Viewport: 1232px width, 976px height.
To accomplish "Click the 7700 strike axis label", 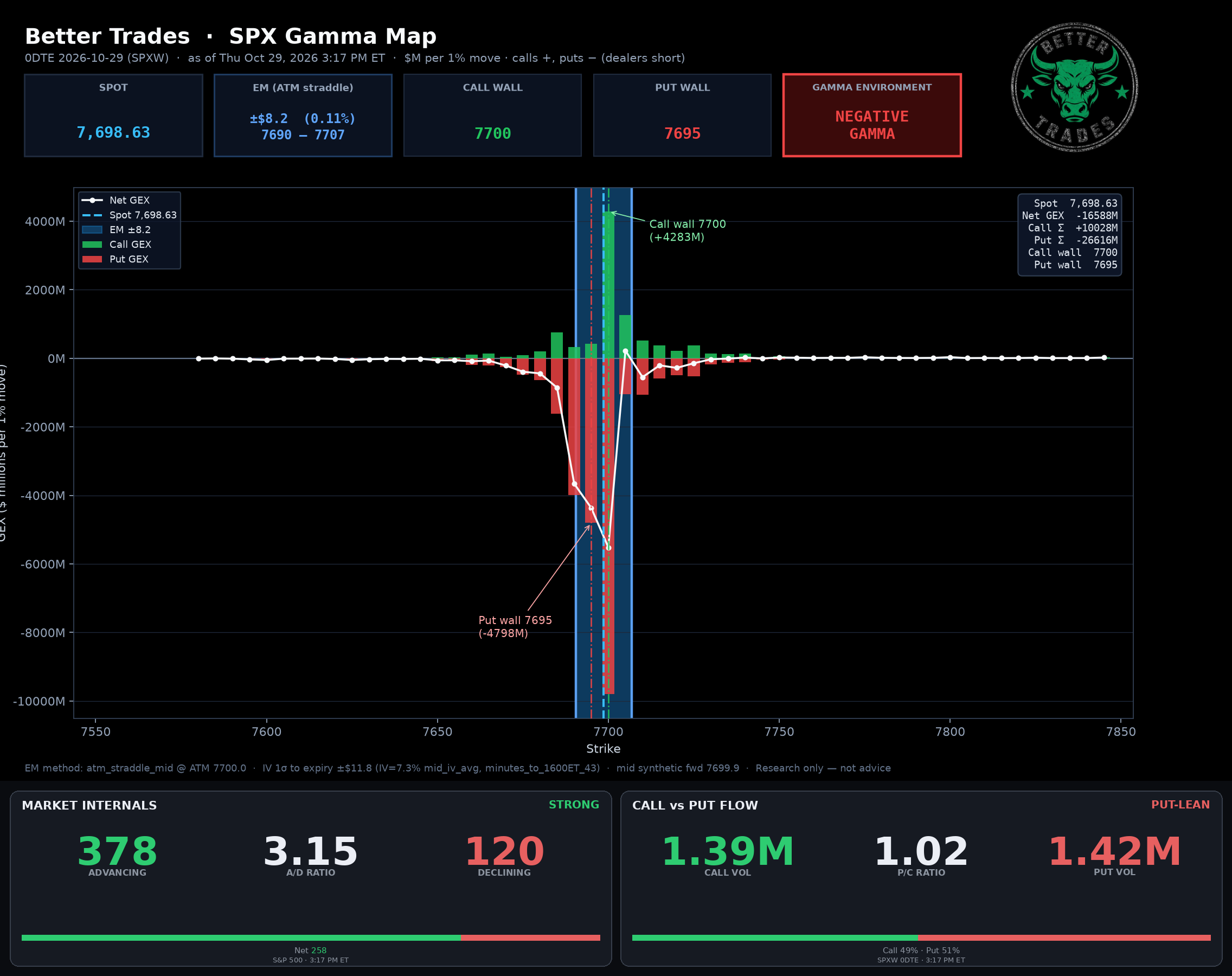I will pyautogui.click(x=608, y=731).
